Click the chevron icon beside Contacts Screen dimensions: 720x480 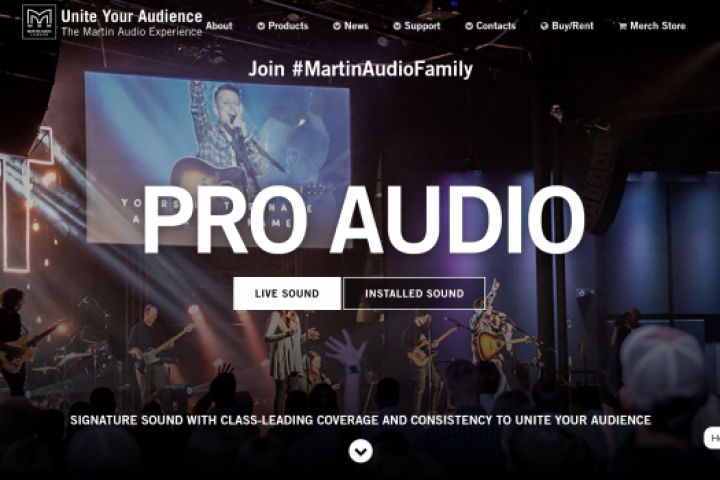click(x=469, y=26)
